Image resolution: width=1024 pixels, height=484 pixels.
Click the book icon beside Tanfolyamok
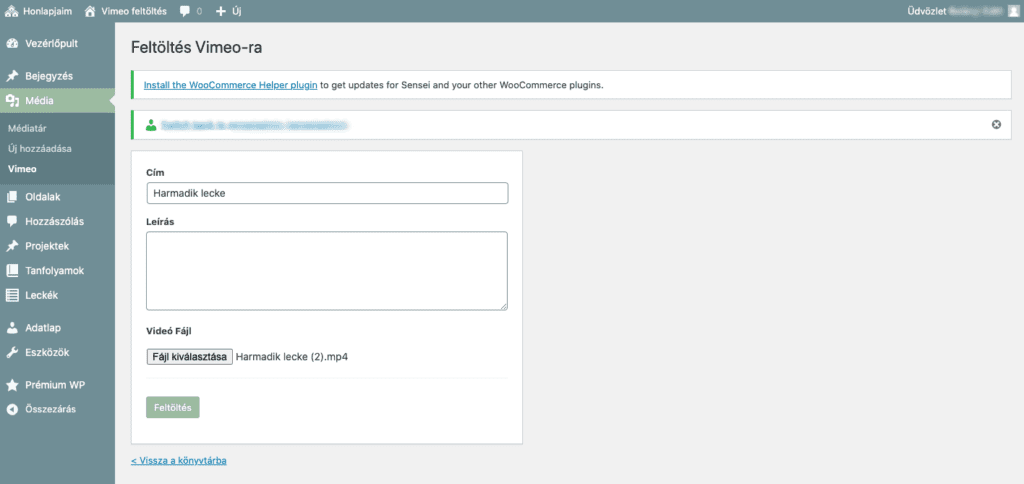pyautogui.click(x=12, y=270)
